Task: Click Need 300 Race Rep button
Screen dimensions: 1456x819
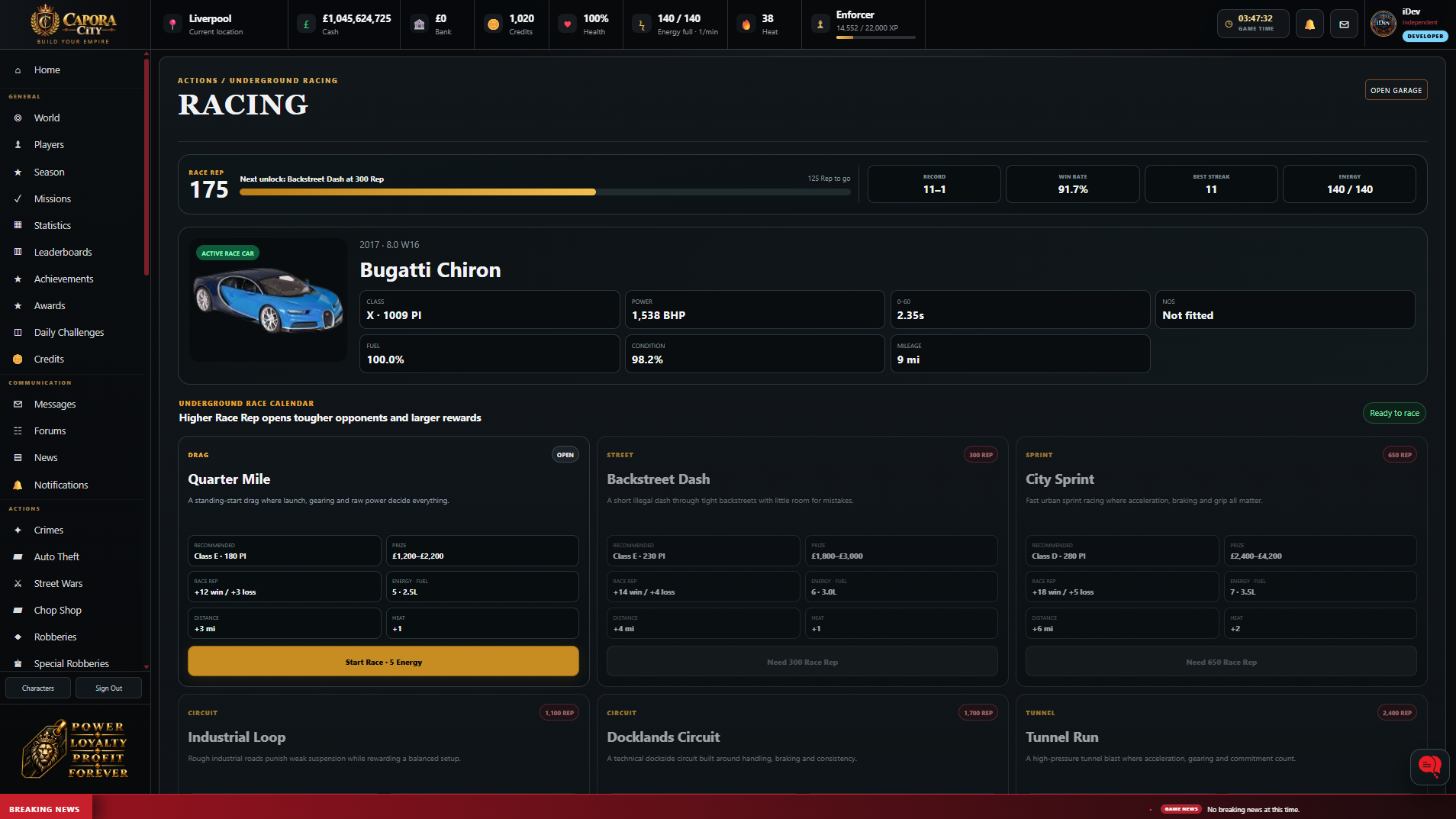Action: click(802, 662)
